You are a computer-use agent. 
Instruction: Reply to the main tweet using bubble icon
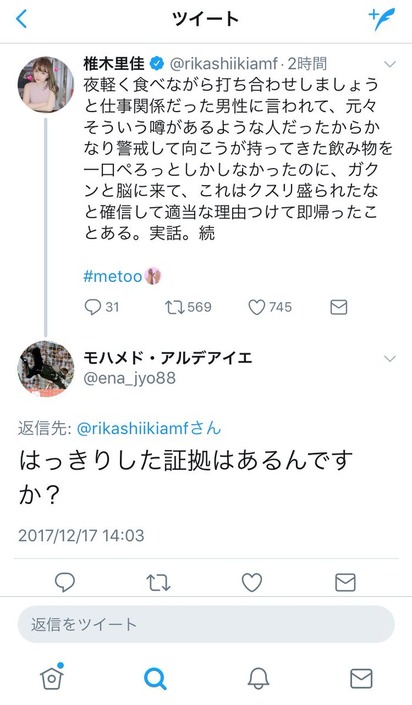tap(64, 583)
